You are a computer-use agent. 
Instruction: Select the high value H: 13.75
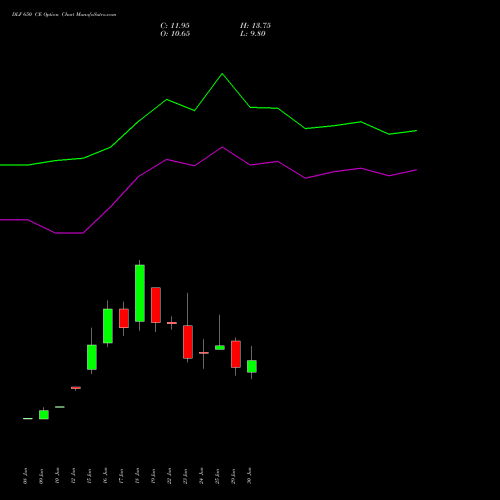(255, 26)
